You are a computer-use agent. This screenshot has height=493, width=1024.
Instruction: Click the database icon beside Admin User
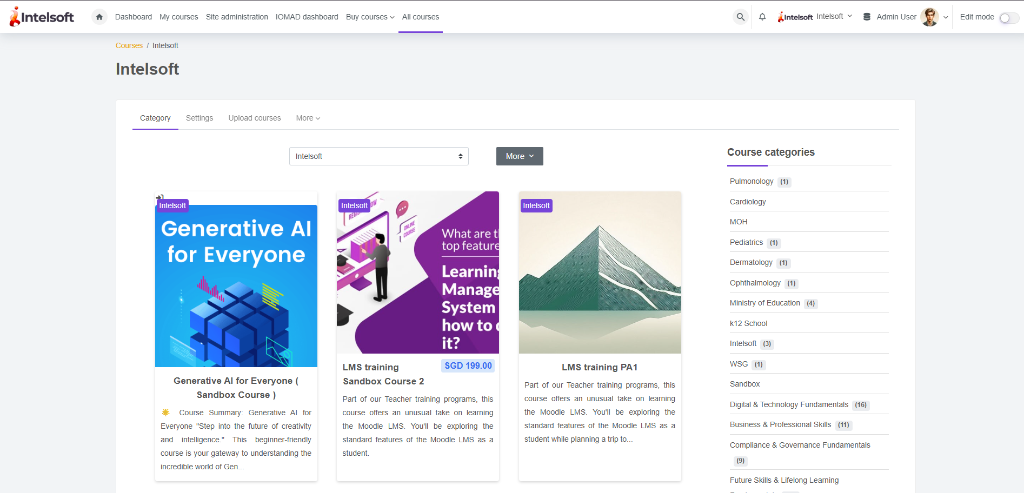coord(867,17)
